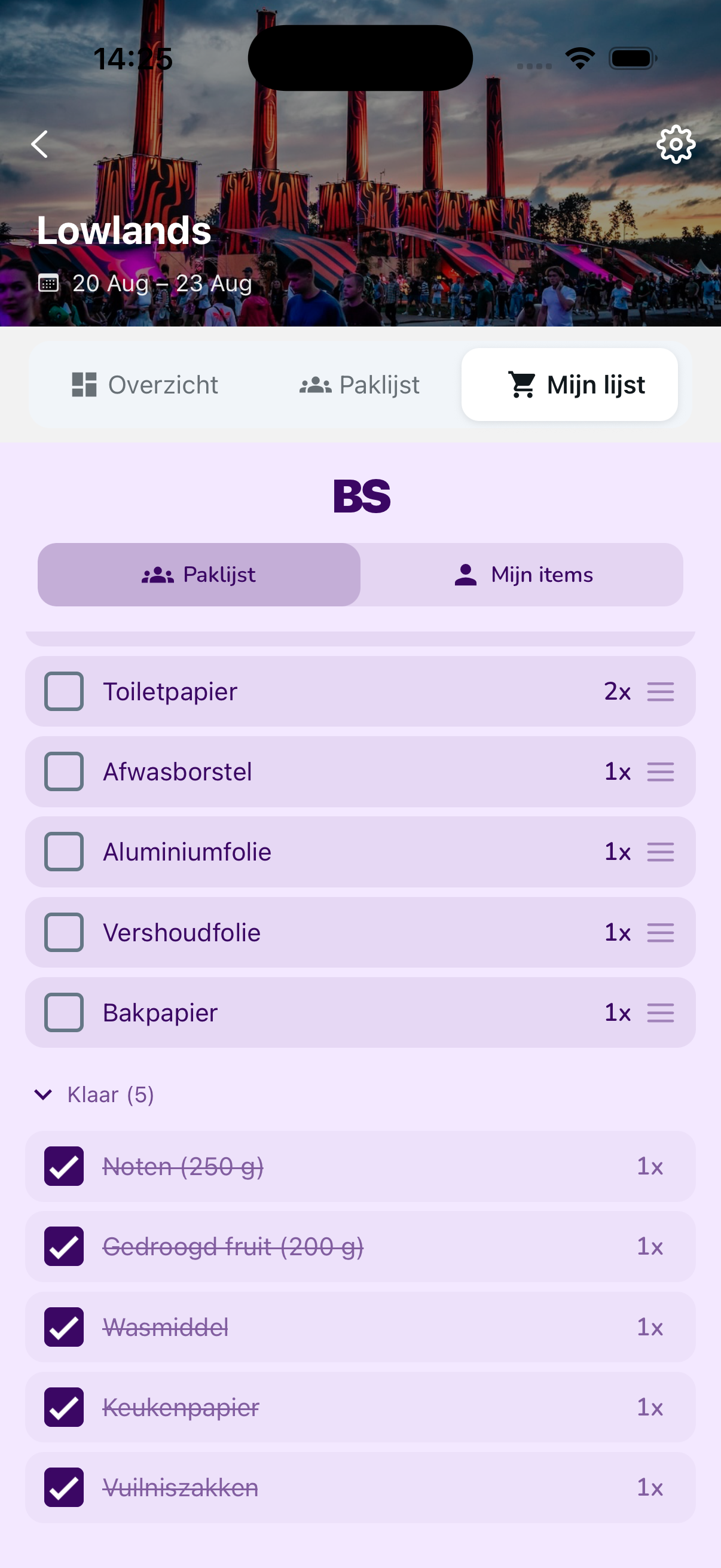Click the drag handle next to Toiletpapier

click(x=661, y=692)
